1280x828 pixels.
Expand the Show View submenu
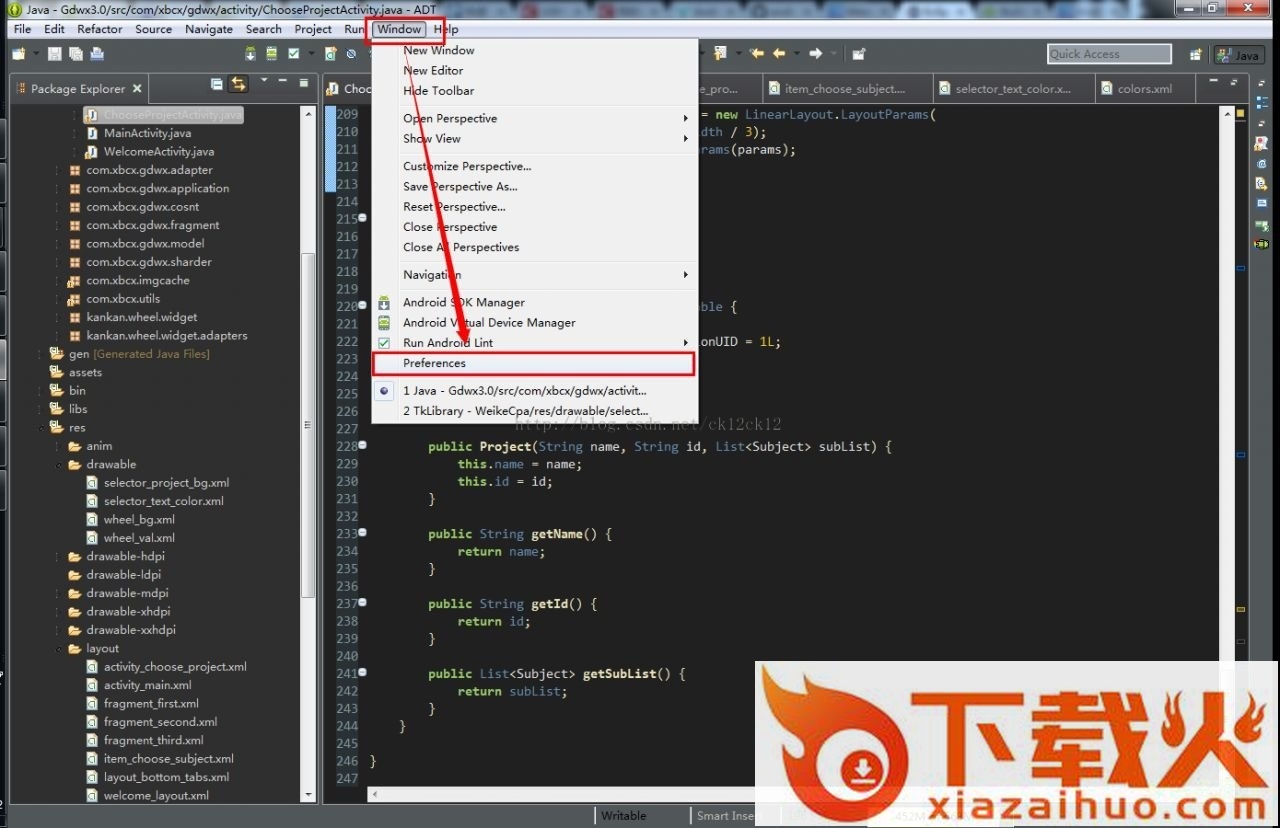[533, 138]
